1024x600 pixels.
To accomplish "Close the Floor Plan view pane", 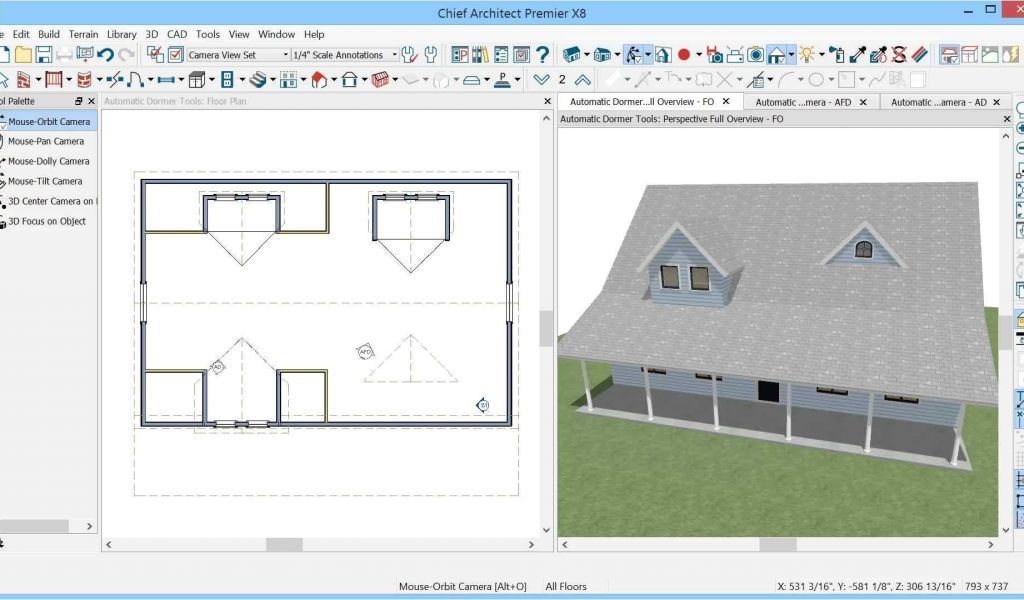I will click(x=547, y=102).
